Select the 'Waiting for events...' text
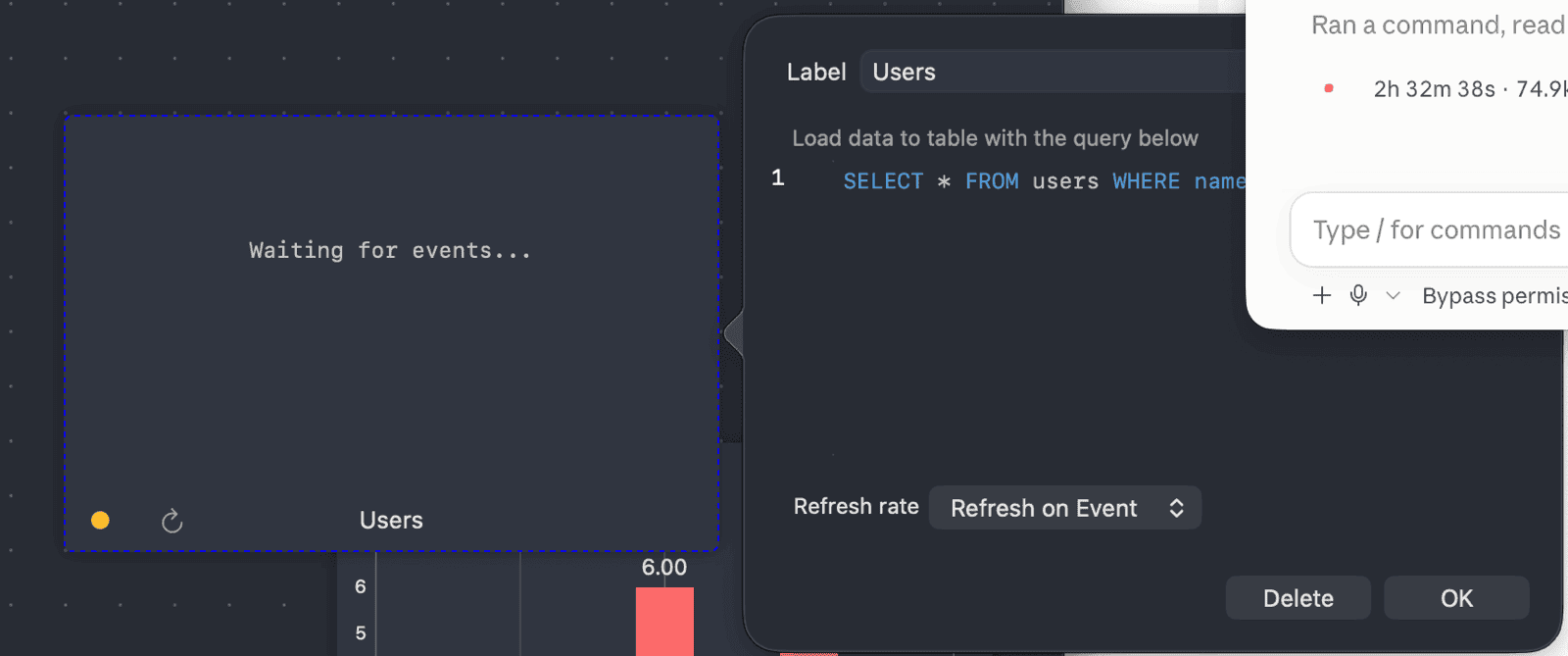Screen dimensions: 1568x656 click(390, 251)
